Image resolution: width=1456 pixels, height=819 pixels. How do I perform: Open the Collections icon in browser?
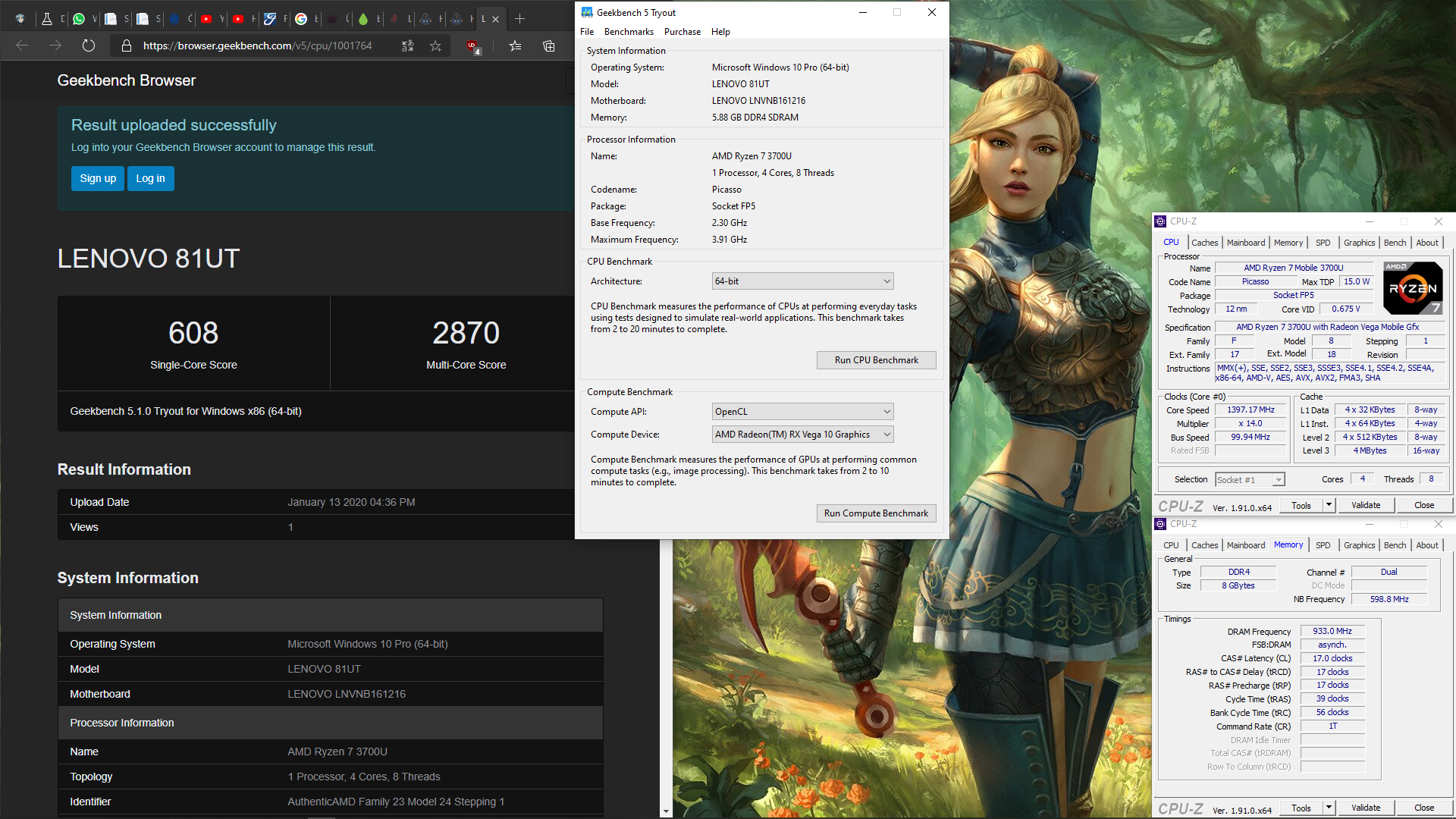[549, 45]
